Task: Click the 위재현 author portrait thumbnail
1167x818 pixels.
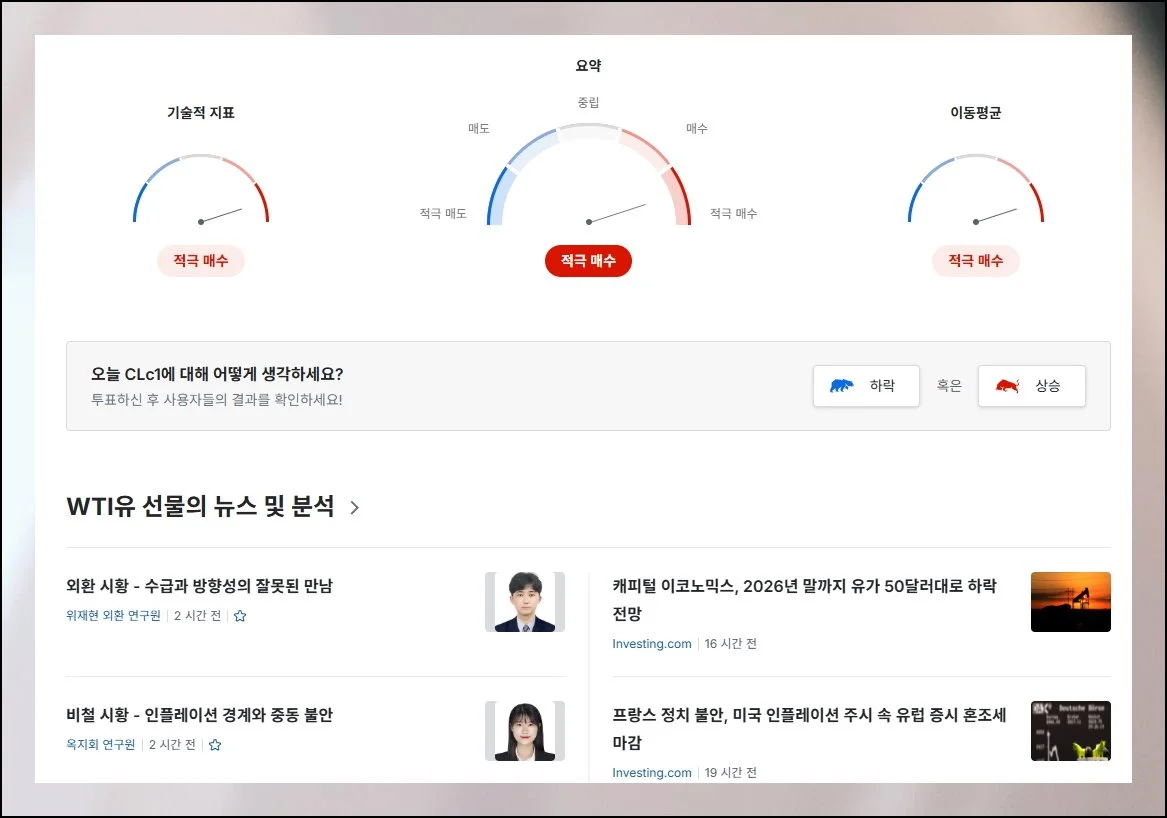Action: tap(525, 602)
